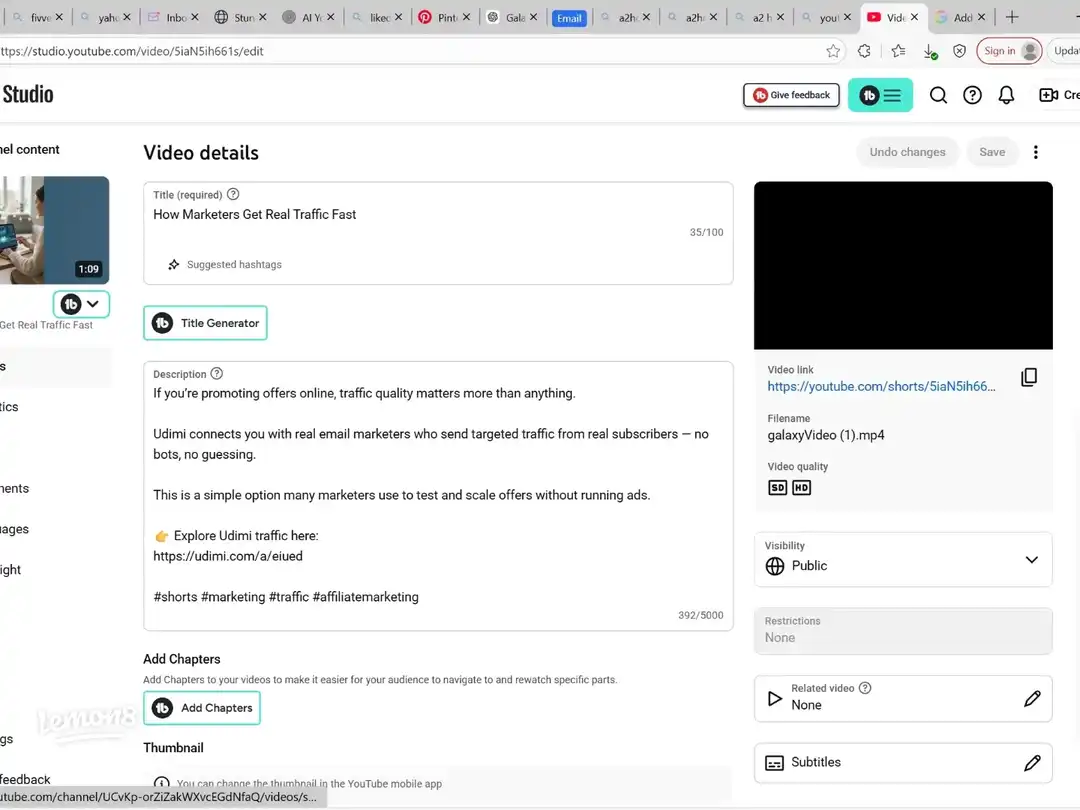This screenshot has height=810, width=1080.
Task: Click the video preview player
Action: (903, 265)
